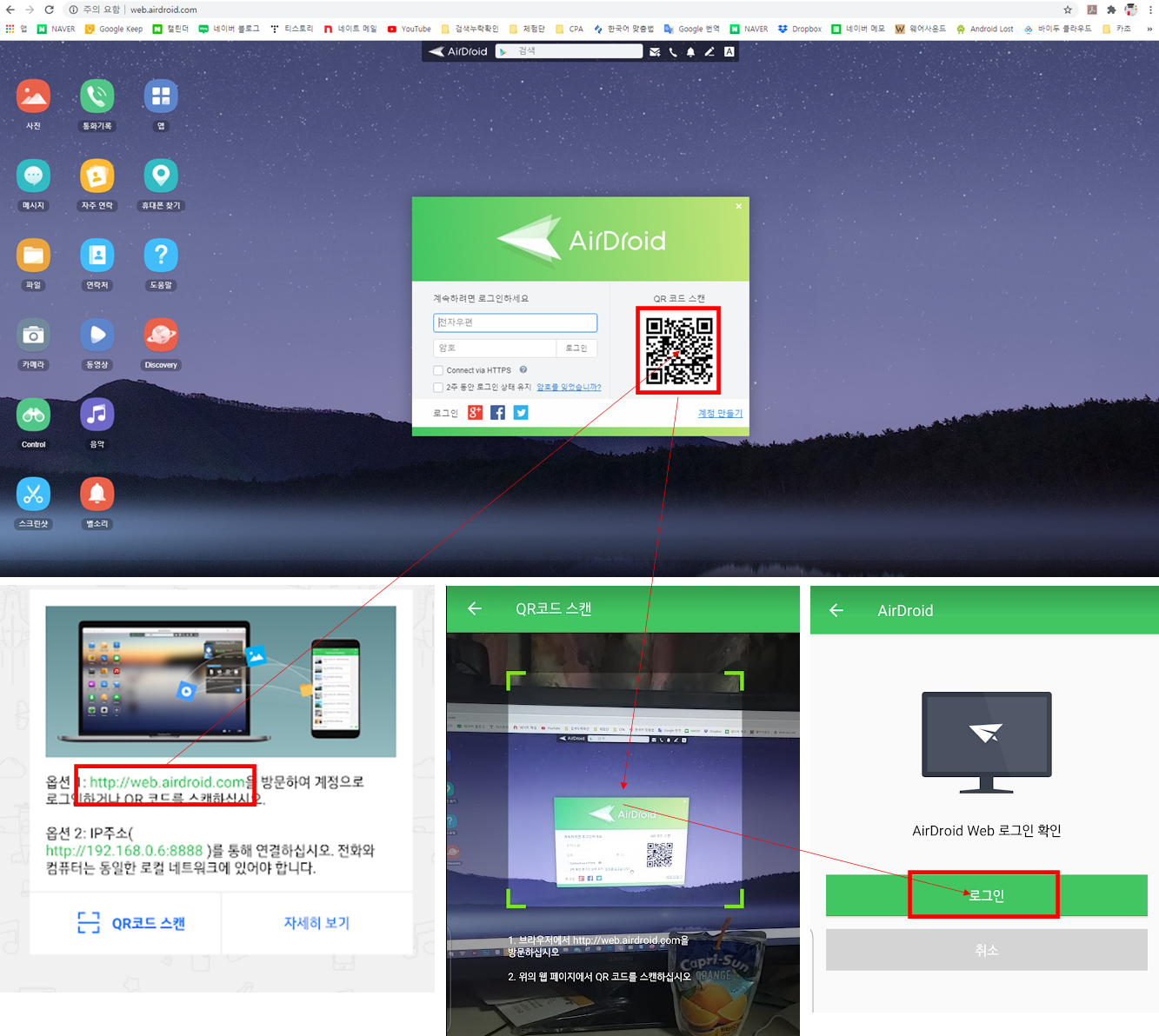The width and height of the screenshot is (1159, 1036).
Task: Tap the gray 취소 cancel button
Action: 987,950
